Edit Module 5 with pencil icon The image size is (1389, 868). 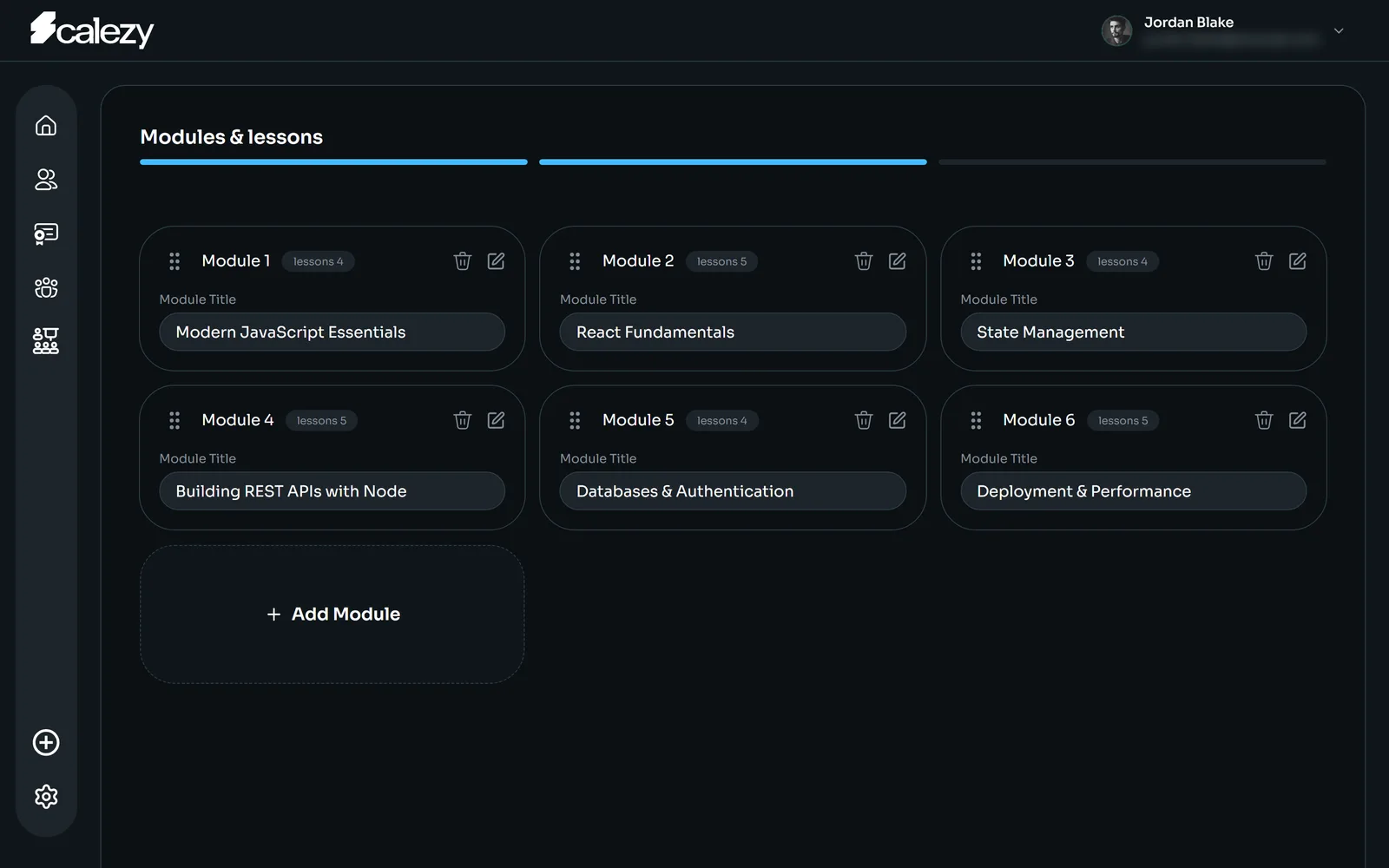click(897, 420)
